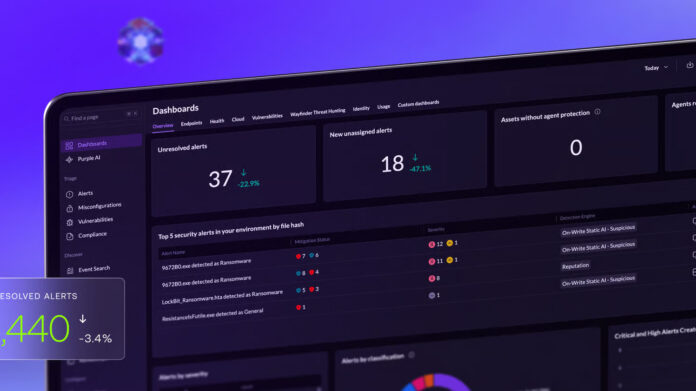Open the Identity tab
The image size is (696, 391).
pos(361,108)
